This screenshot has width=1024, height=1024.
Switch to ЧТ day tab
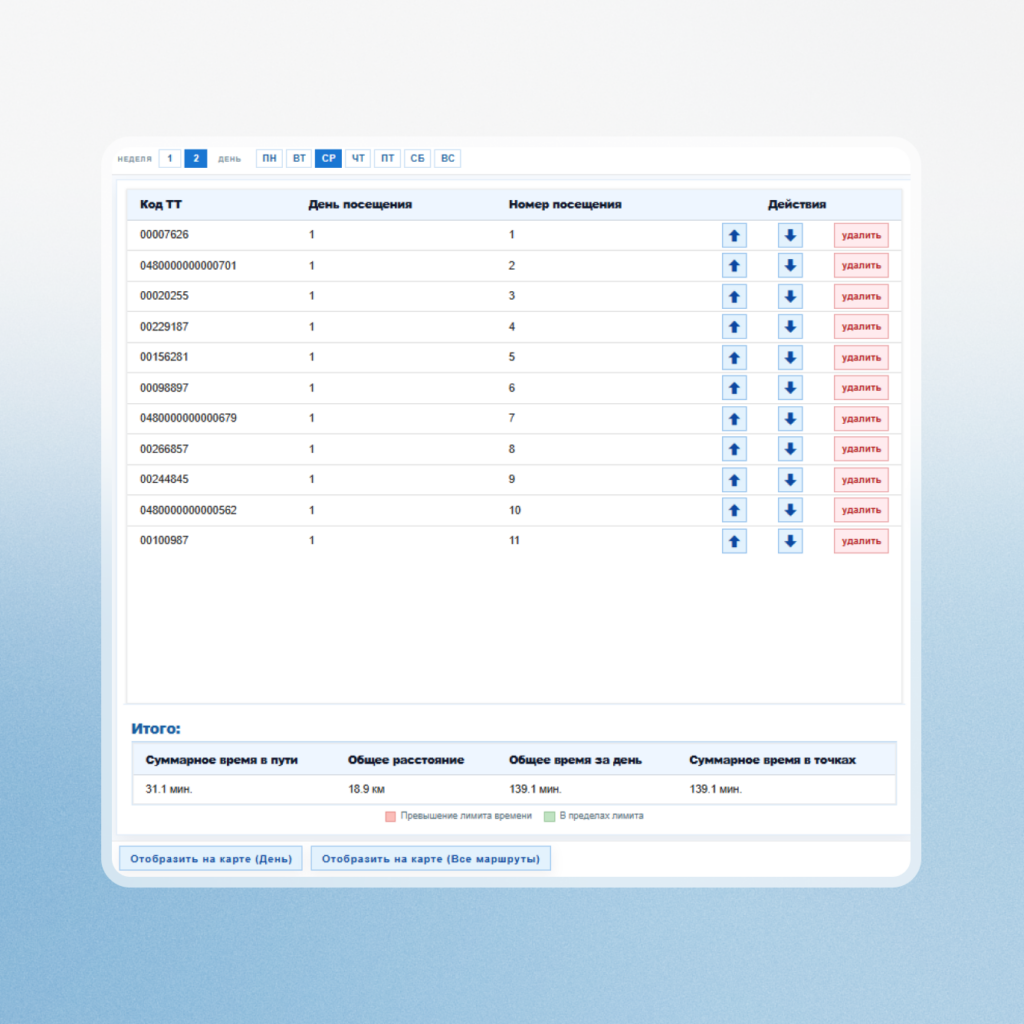(358, 159)
